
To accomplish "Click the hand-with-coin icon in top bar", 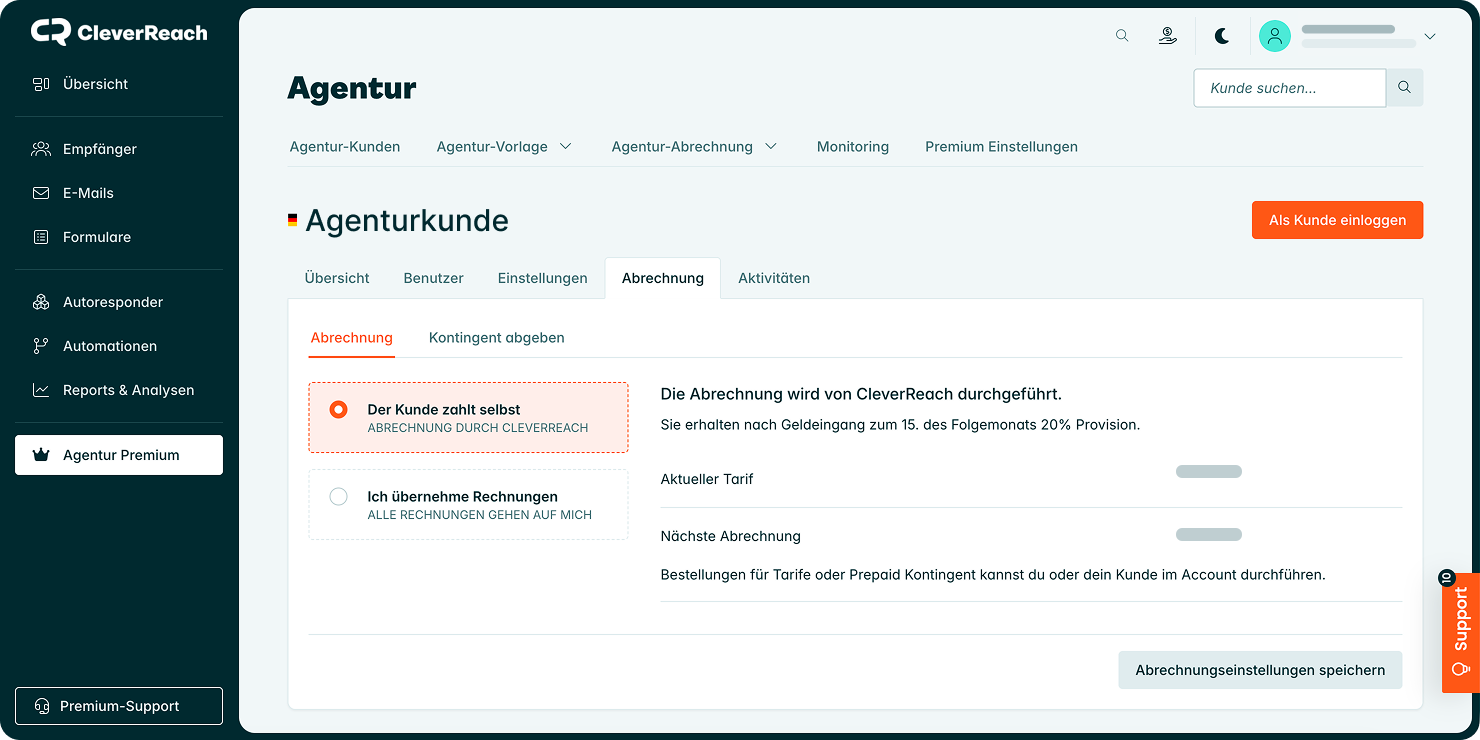I will pyautogui.click(x=1167, y=36).
